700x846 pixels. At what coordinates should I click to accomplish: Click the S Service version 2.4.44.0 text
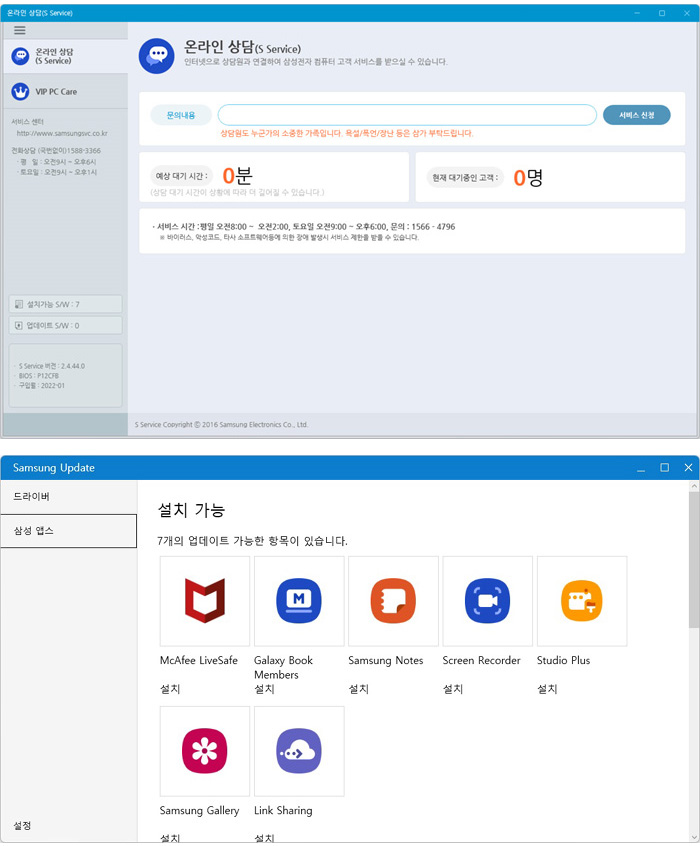[x=52, y=366]
